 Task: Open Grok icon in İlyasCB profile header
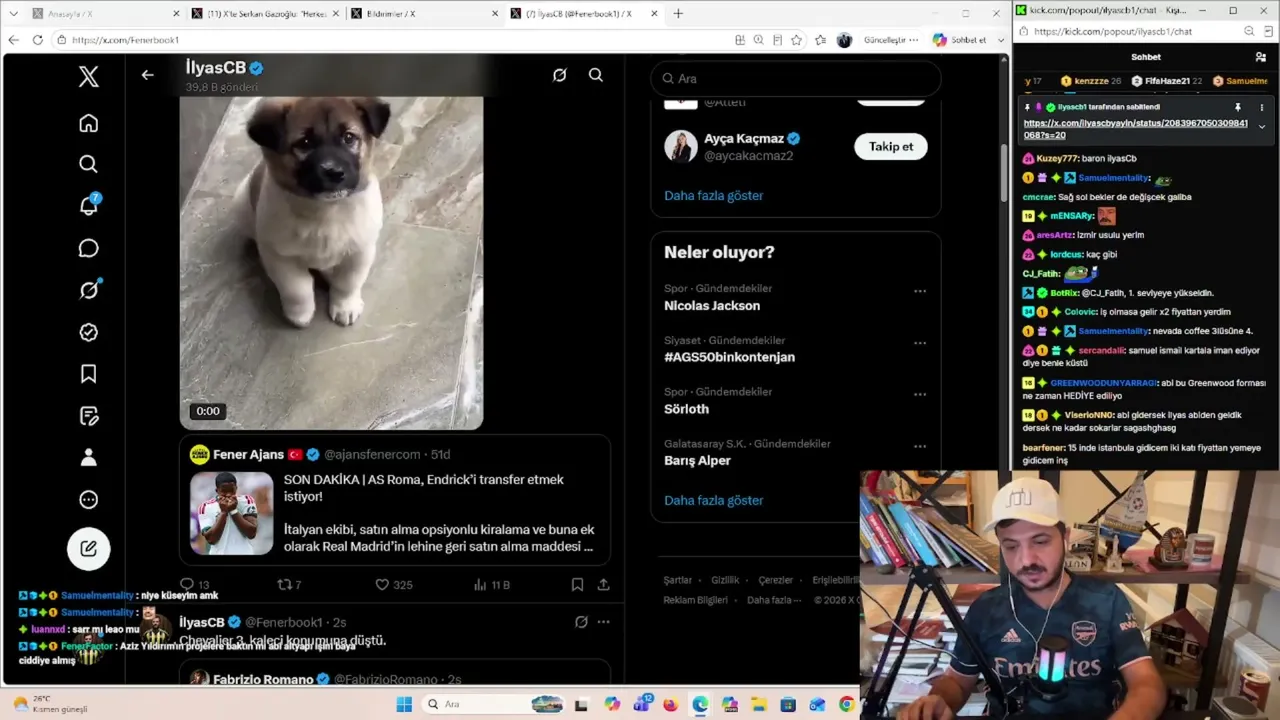click(560, 75)
